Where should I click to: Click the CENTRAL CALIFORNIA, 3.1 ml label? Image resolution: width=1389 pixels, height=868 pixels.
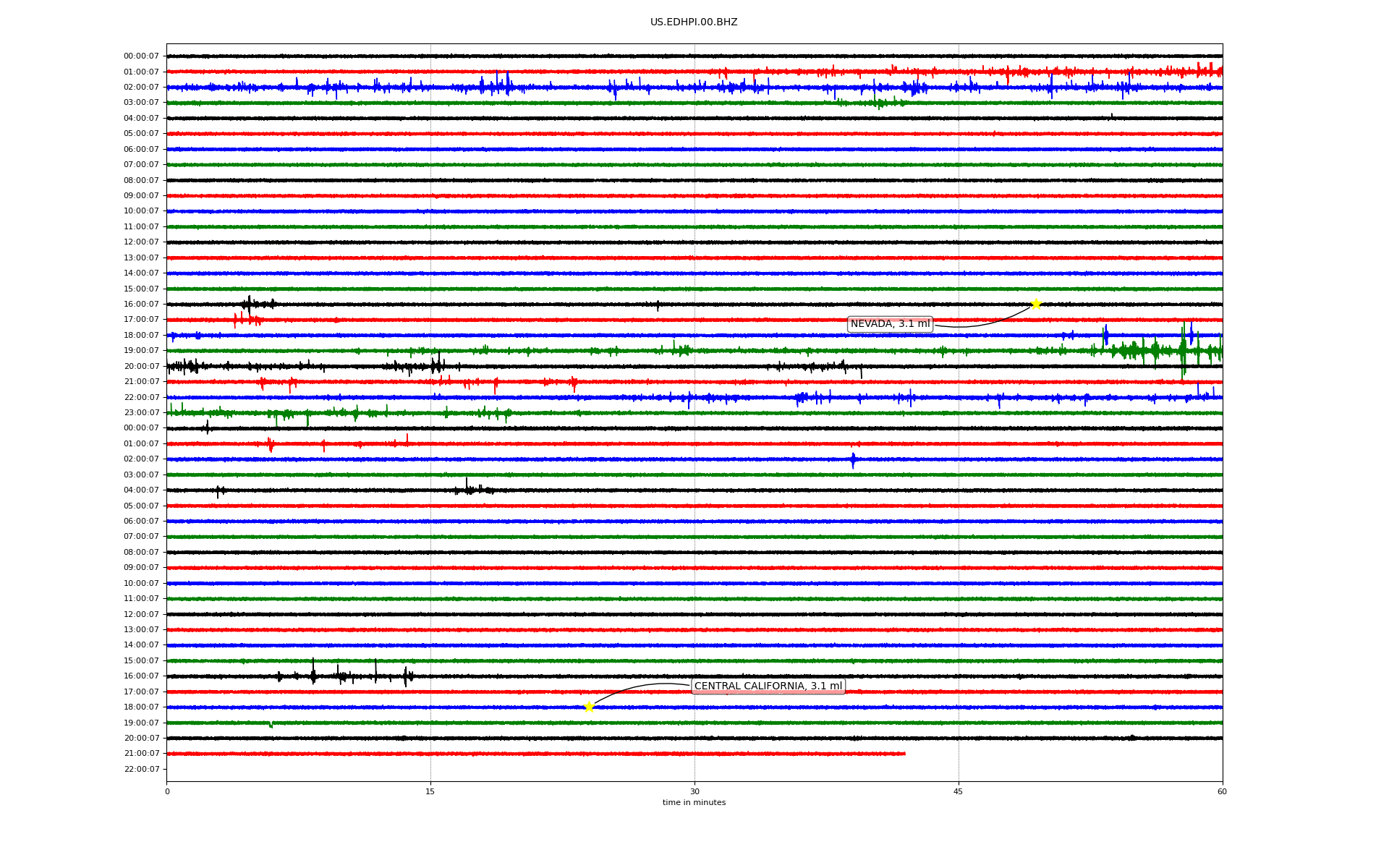tap(768, 686)
